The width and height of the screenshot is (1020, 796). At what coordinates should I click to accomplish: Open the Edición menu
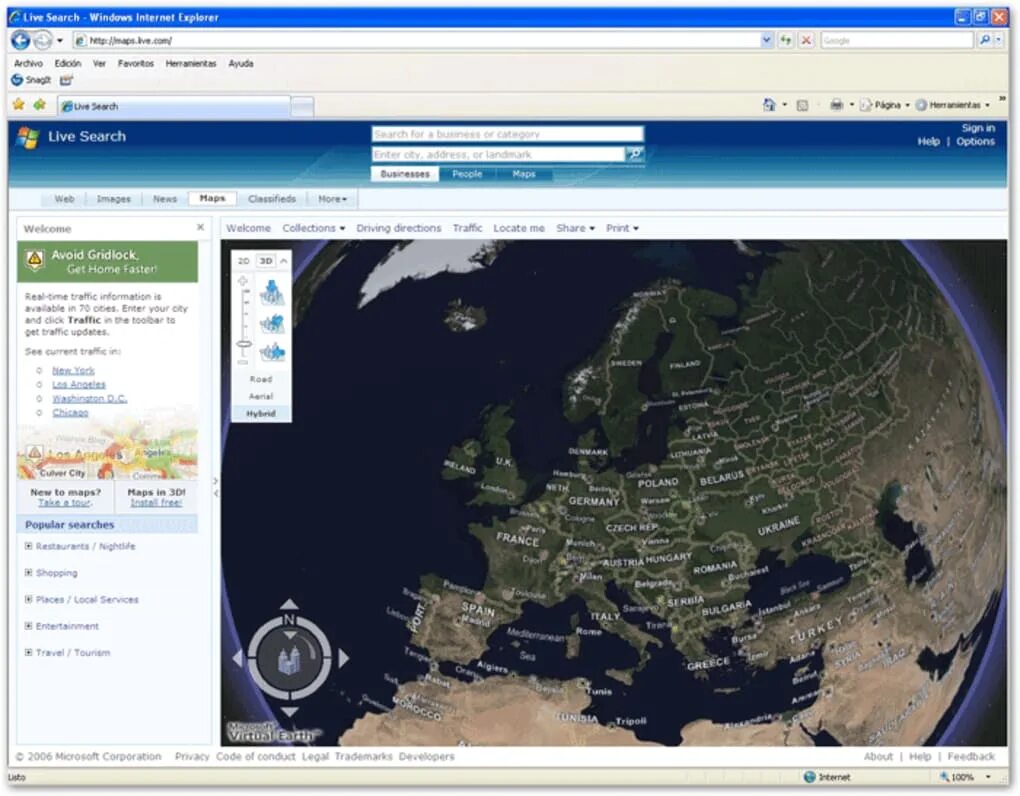click(68, 63)
